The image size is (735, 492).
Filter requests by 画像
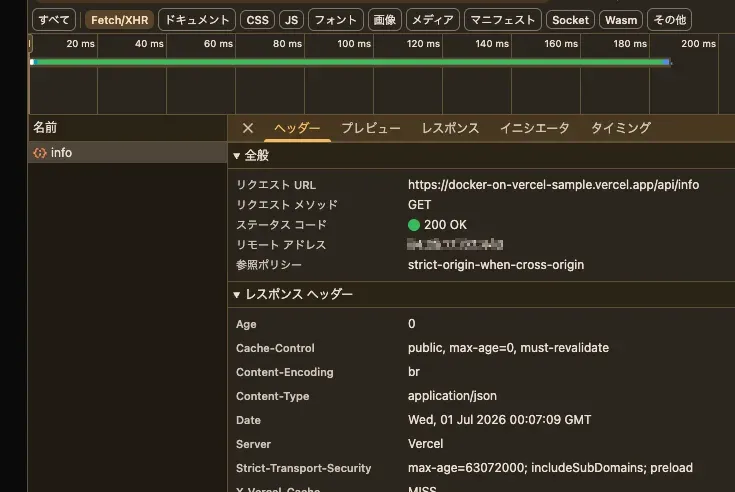(385, 20)
